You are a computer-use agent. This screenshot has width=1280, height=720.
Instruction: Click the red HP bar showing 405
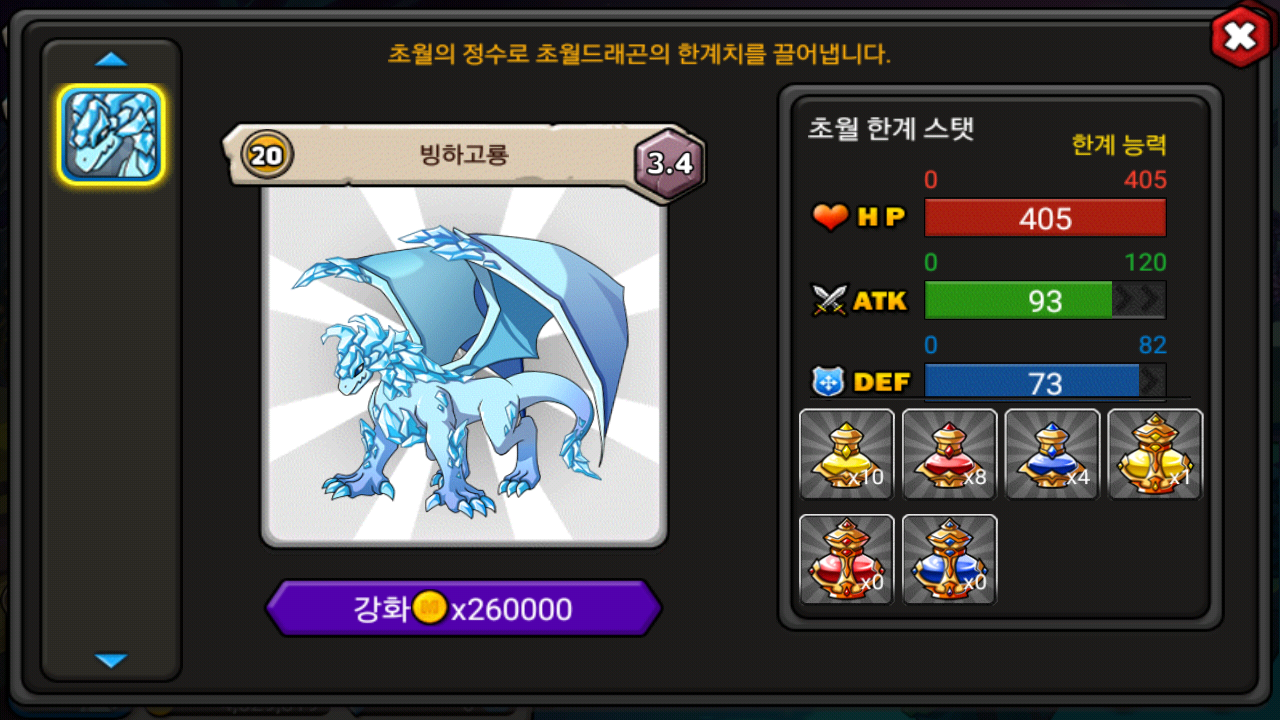(x=1045, y=218)
